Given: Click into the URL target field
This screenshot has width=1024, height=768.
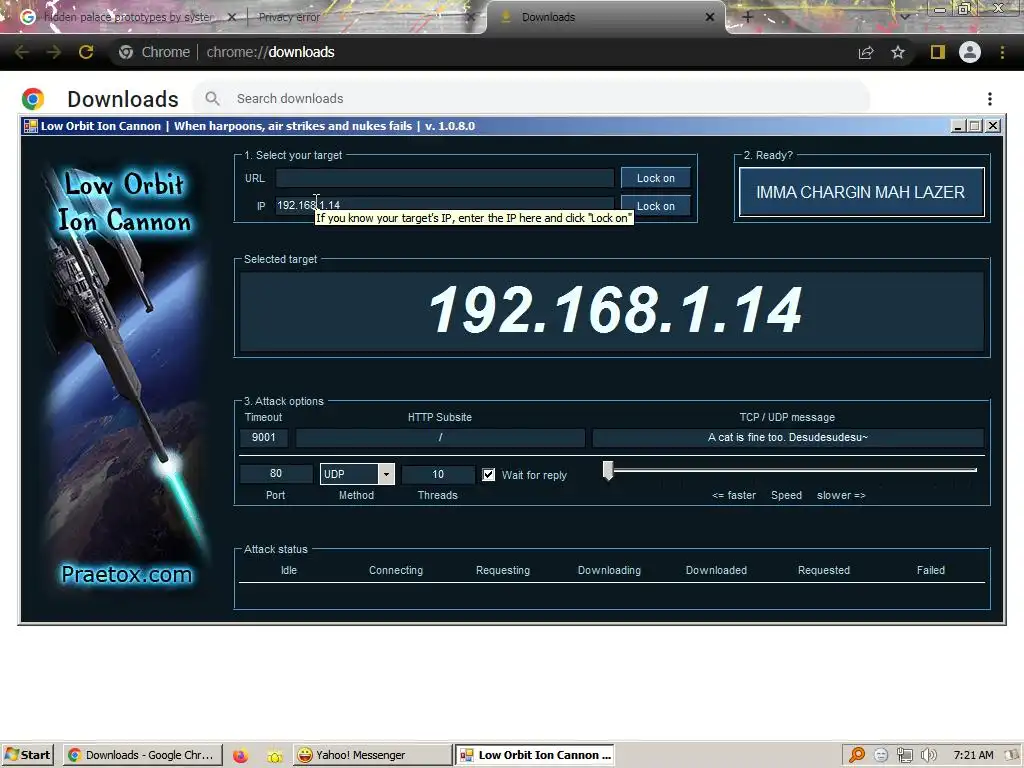Looking at the screenshot, I should (444, 178).
